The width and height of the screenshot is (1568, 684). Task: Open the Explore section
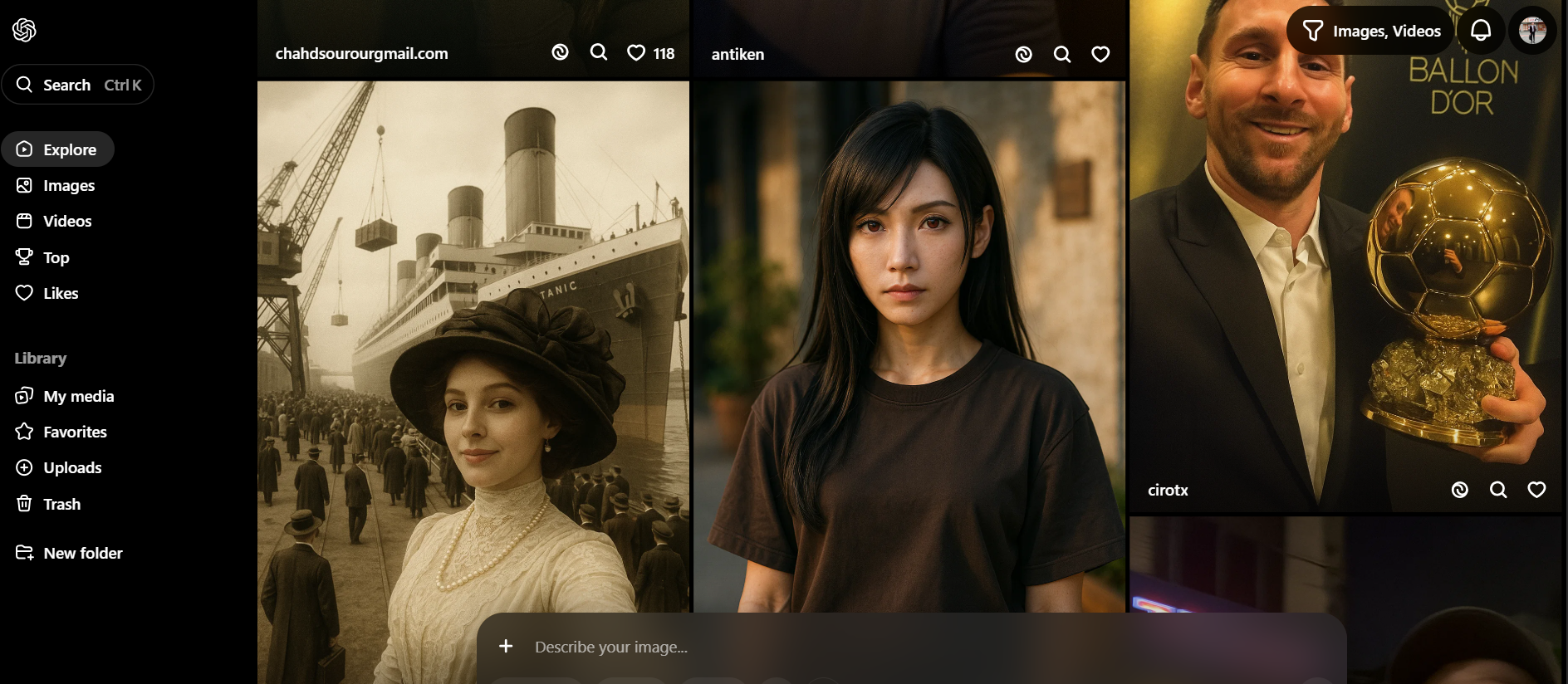coord(58,149)
